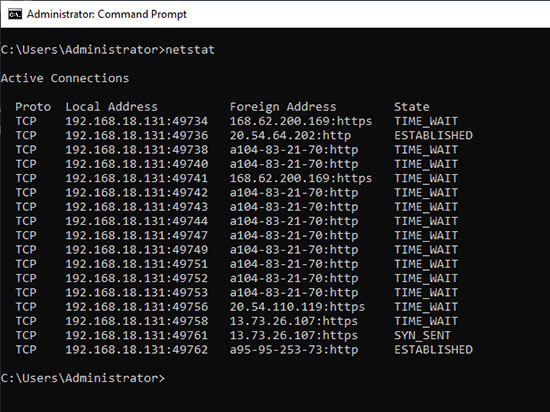
Task: Click foreign address a95-95-253-73:http
Action: [294, 350]
